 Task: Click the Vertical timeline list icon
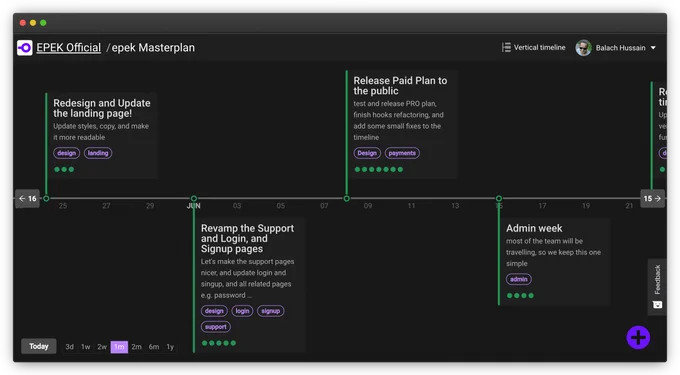click(506, 47)
